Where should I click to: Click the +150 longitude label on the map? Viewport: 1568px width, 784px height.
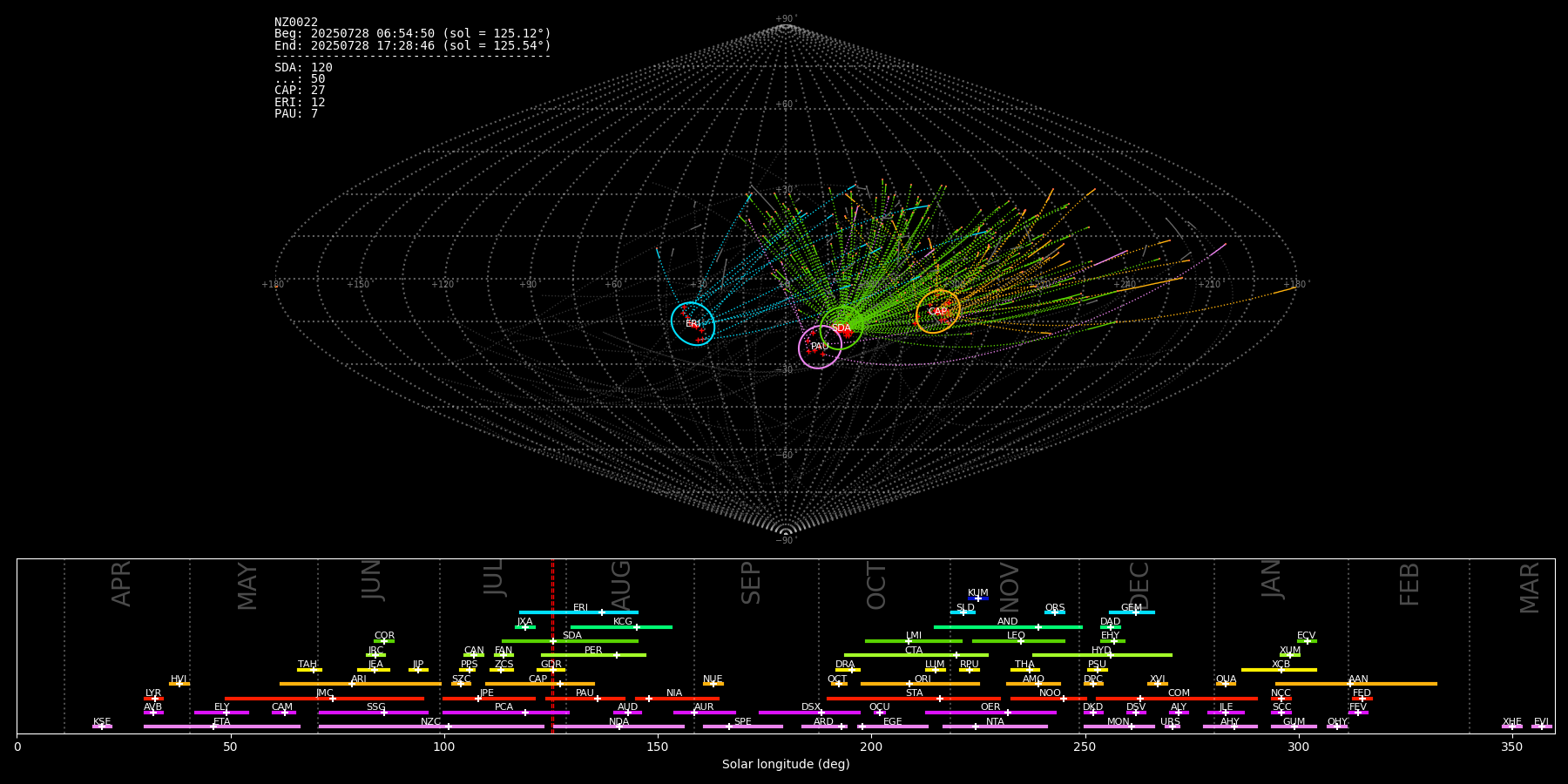pos(358,284)
